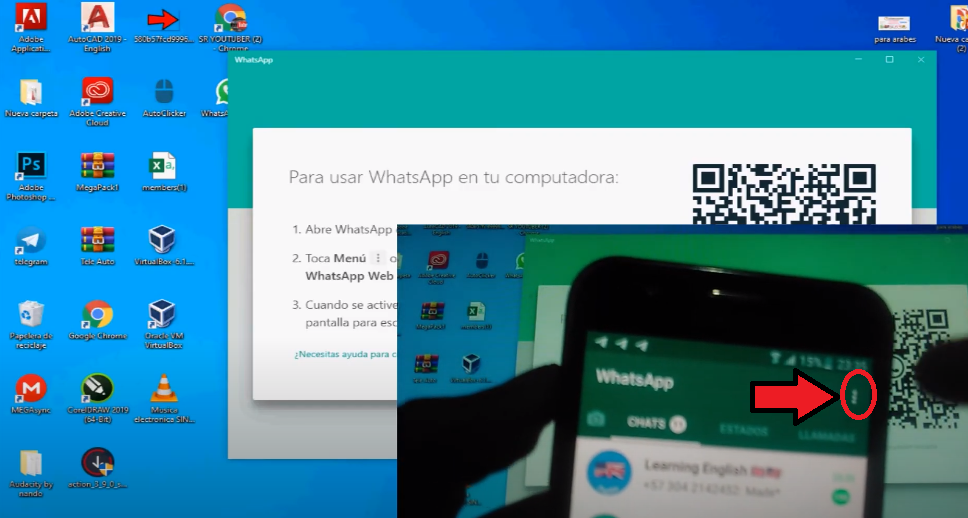Launch the AutoClicker desktop icon
Screen dimensions: 968x518
point(164,98)
